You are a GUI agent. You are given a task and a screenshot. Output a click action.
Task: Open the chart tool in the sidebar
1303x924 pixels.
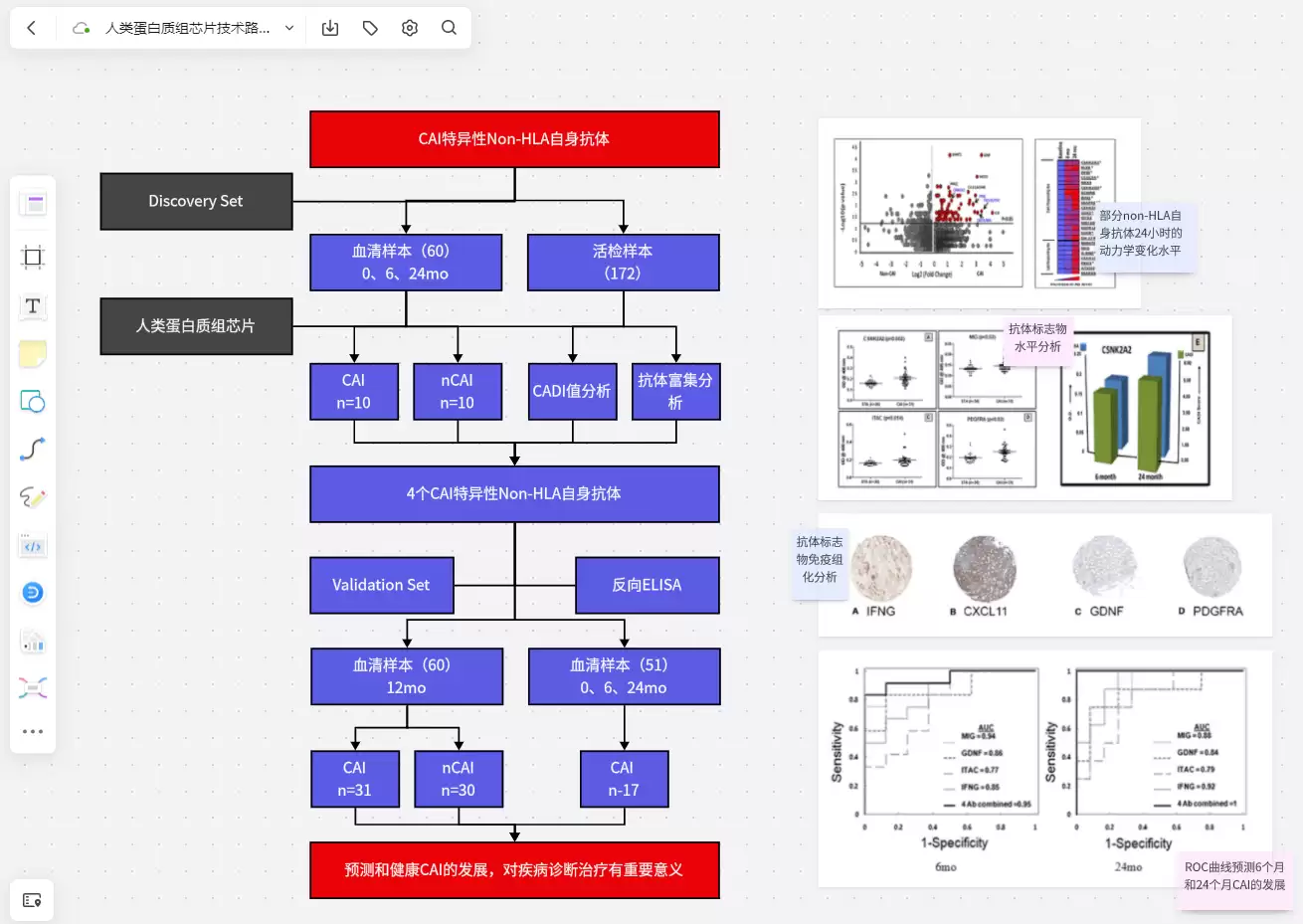coord(33,642)
